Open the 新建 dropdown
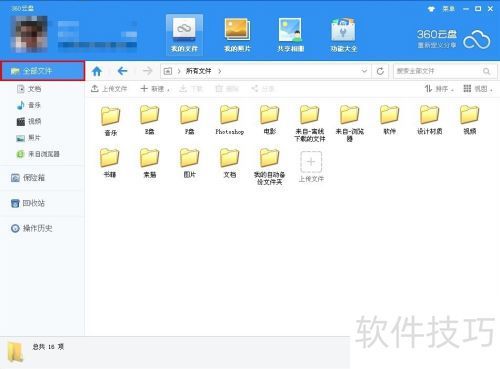The width and height of the screenshot is (500, 369). [155, 89]
